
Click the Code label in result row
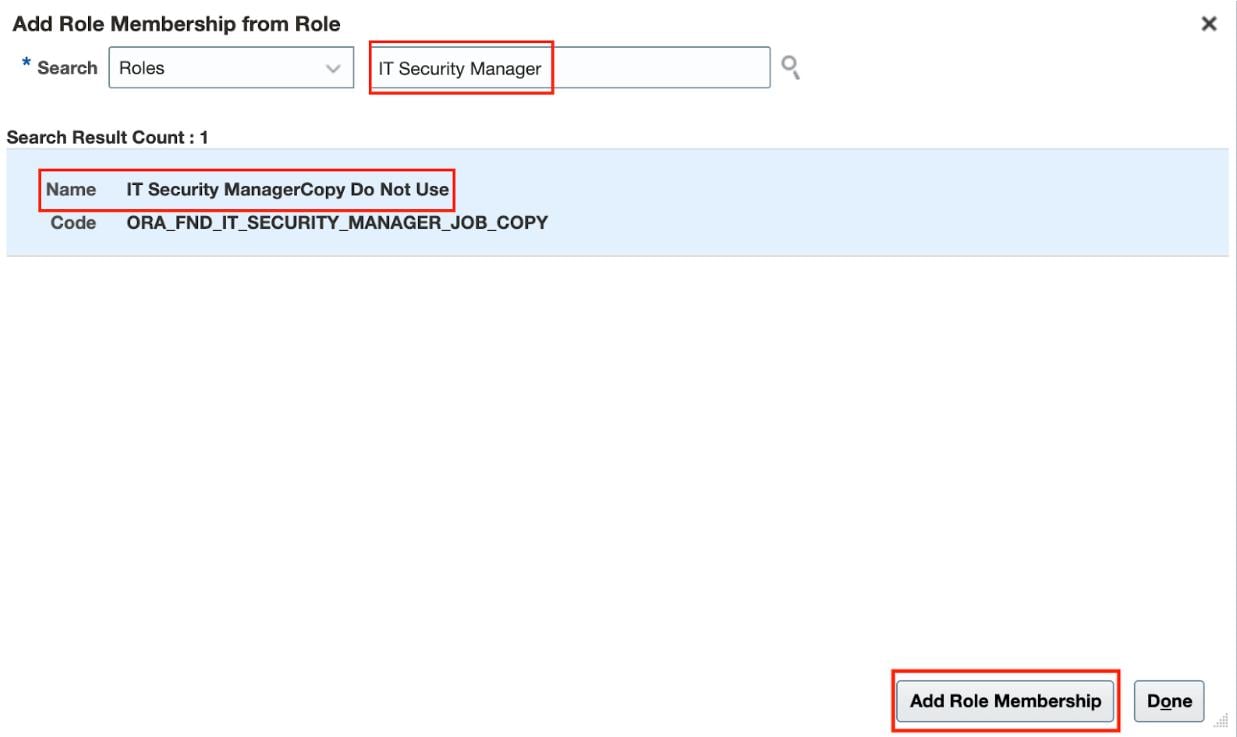click(x=77, y=222)
